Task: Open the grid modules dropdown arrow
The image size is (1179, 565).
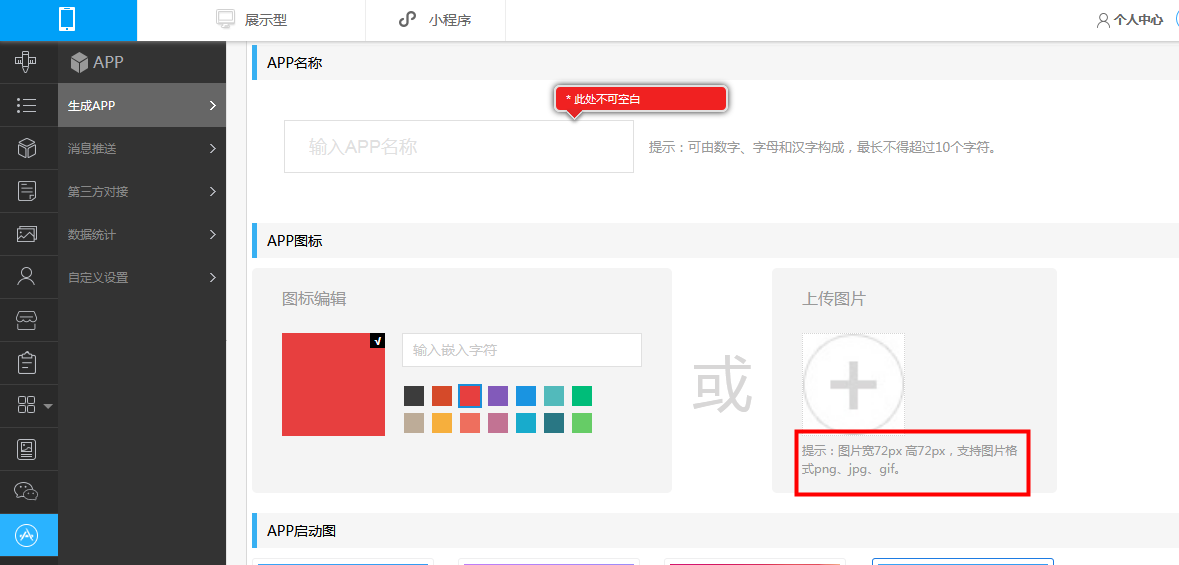Action: pyautogui.click(x=49, y=407)
